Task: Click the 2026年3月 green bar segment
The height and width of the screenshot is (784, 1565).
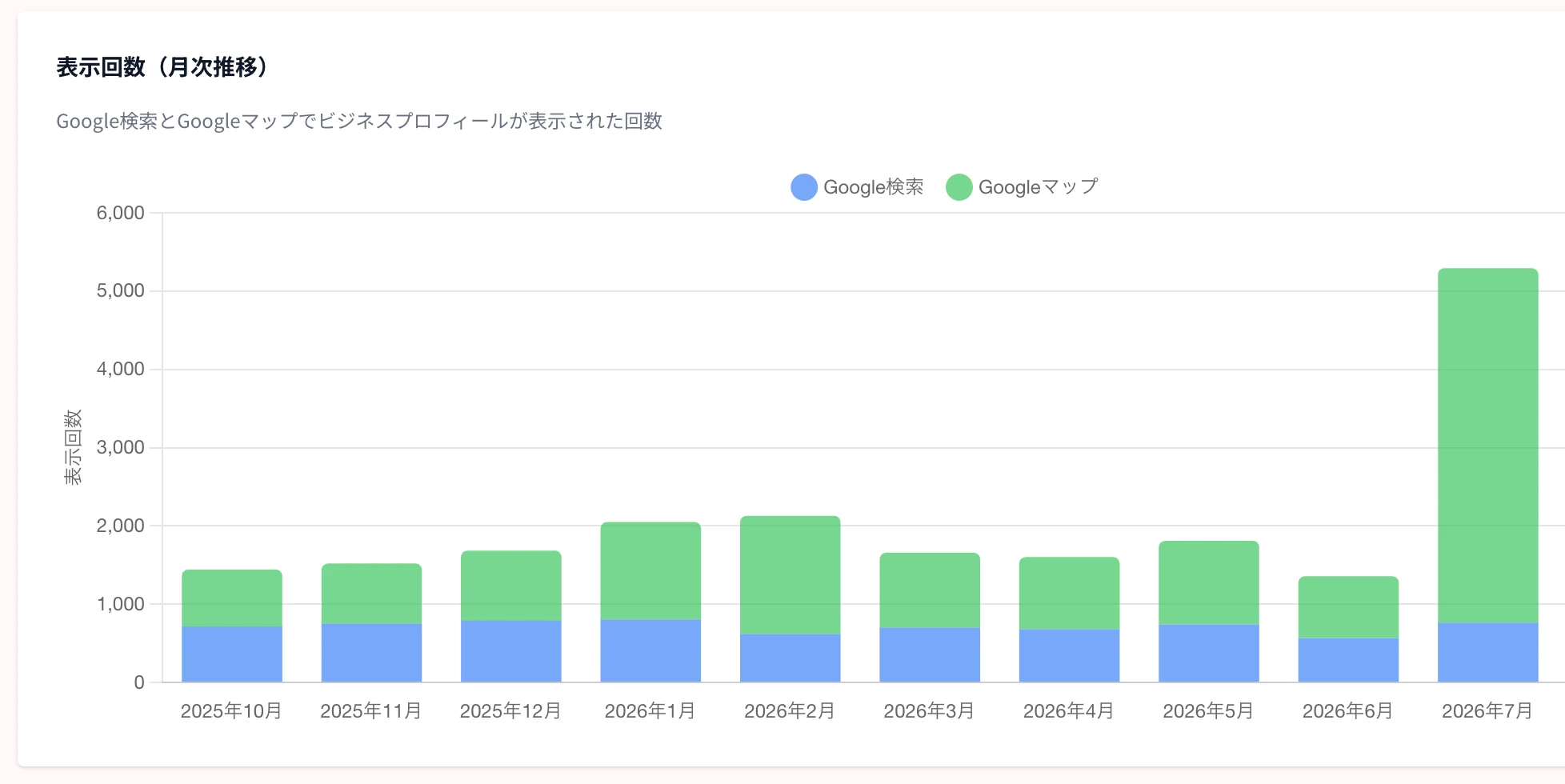Action: tap(930, 590)
